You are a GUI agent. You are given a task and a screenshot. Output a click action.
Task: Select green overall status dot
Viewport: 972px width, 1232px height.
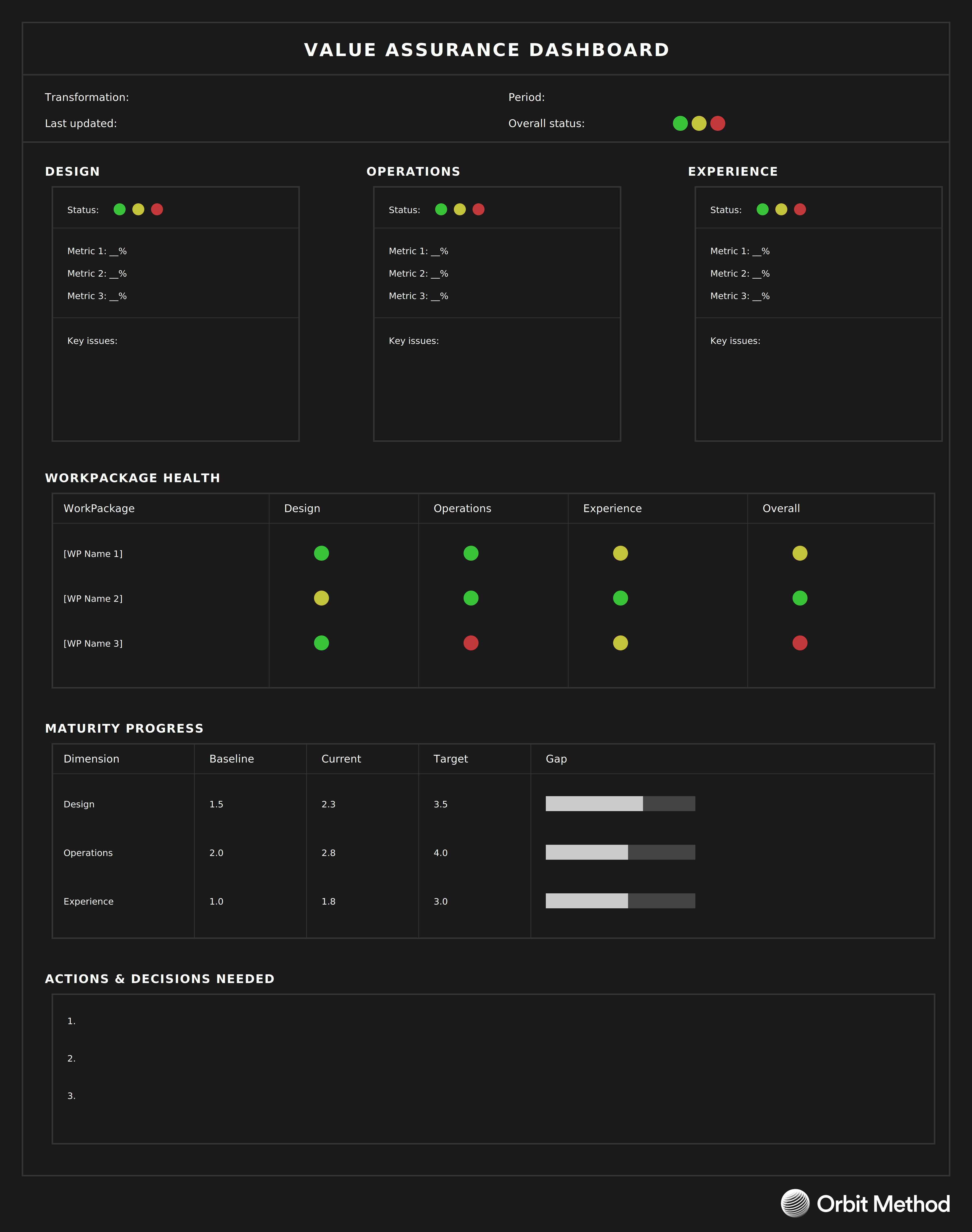(680, 124)
